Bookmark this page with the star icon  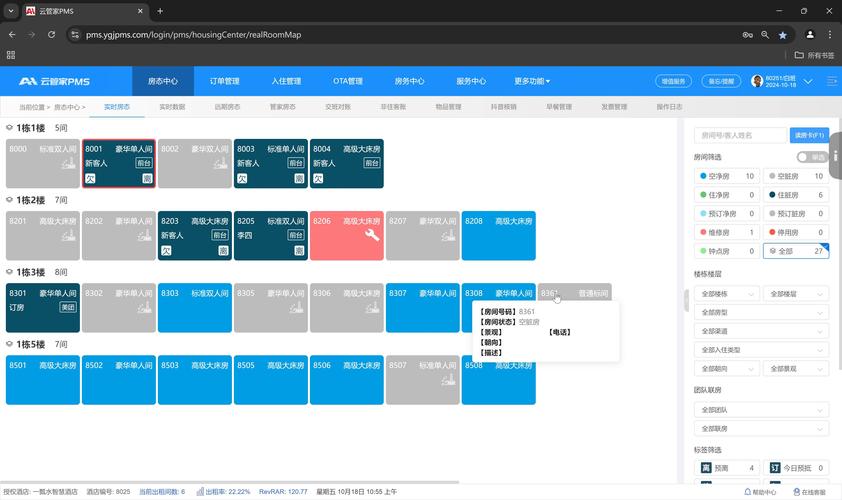coord(783,34)
